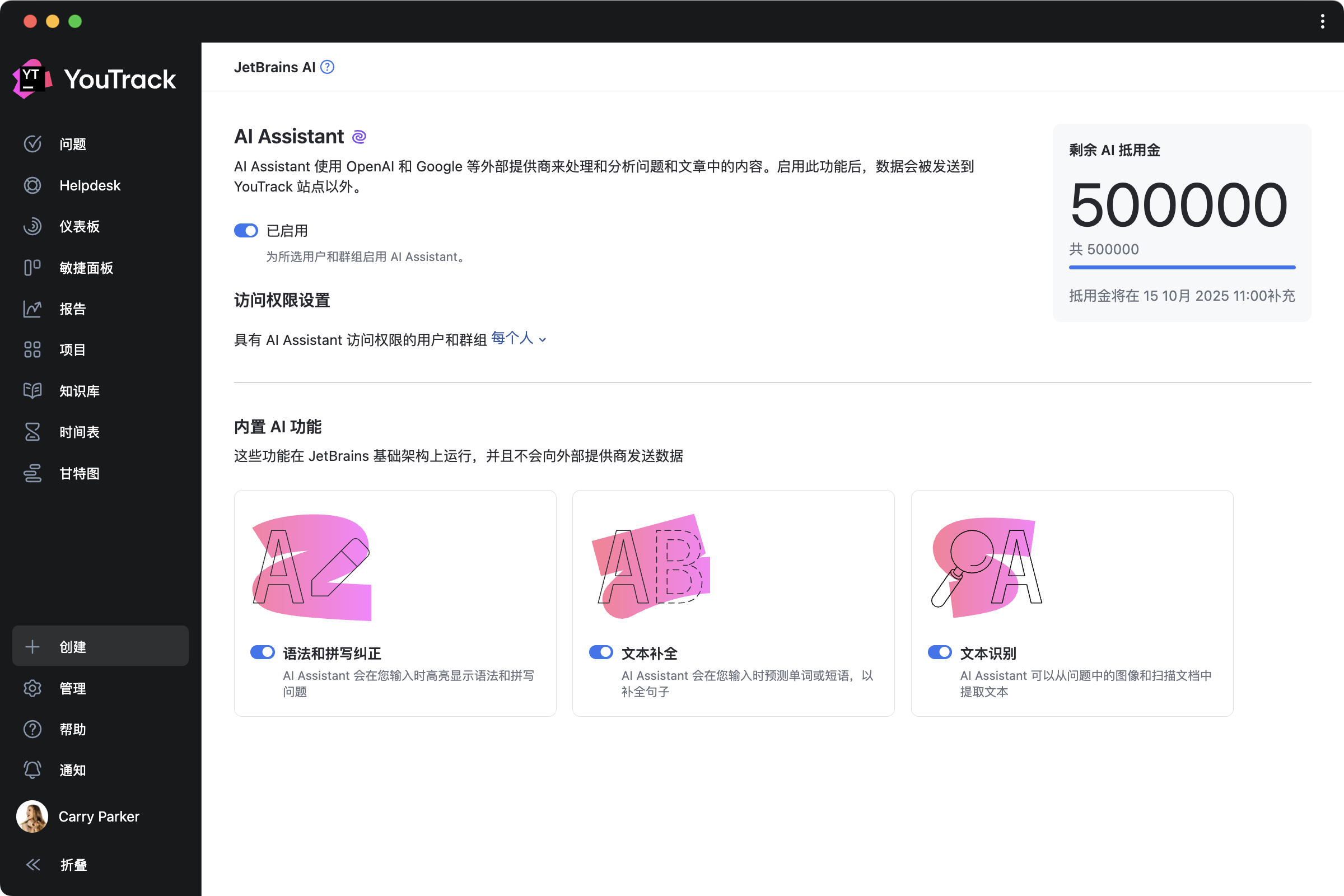Image resolution: width=1344 pixels, height=896 pixels.
Task: Open the 仪表板 dashboard icon
Action: [32, 227]
